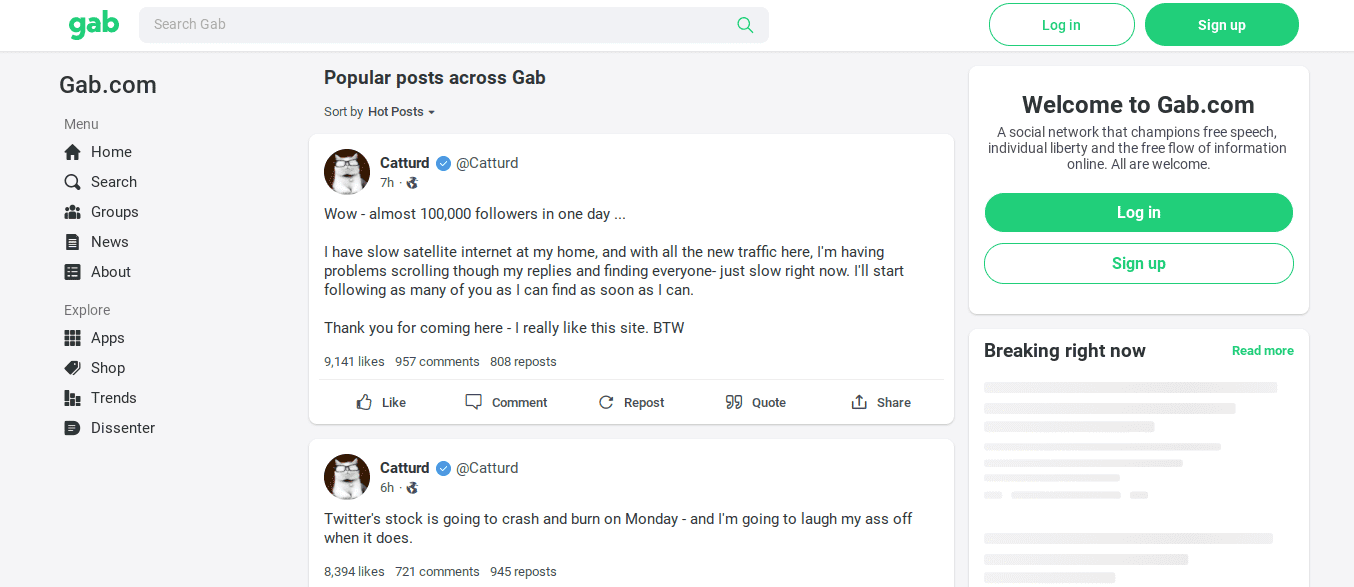Click the search magnifier icon in the search bar

pyautogui.click(x=745, y=25)
